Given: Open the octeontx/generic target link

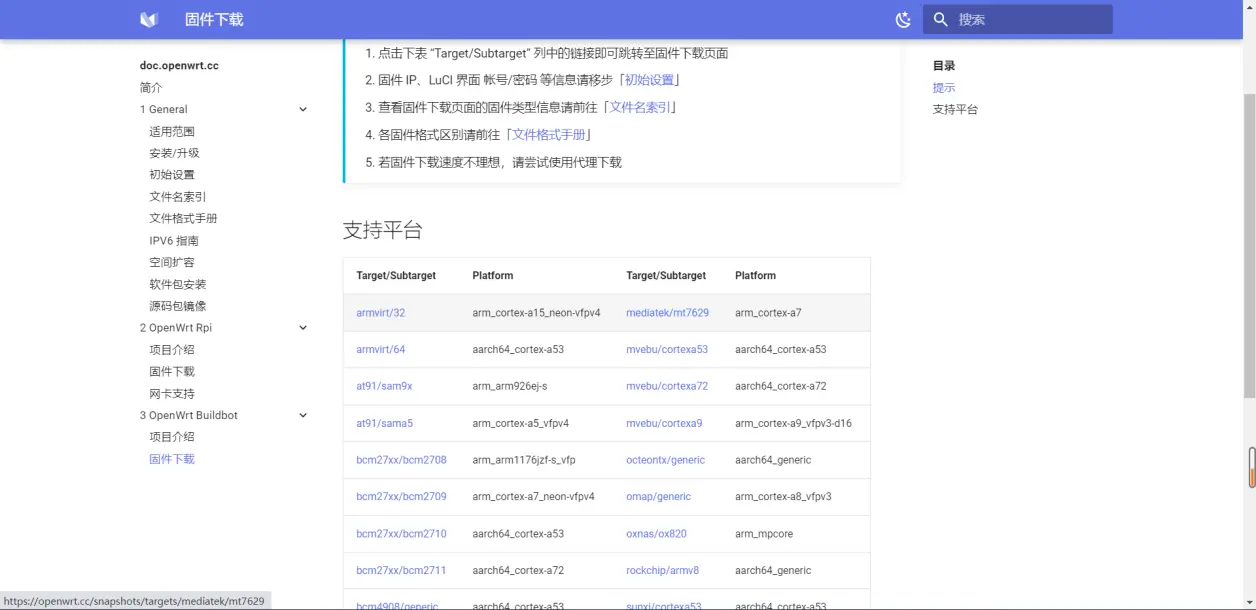Looking at the screenshot, I should 665,460.
